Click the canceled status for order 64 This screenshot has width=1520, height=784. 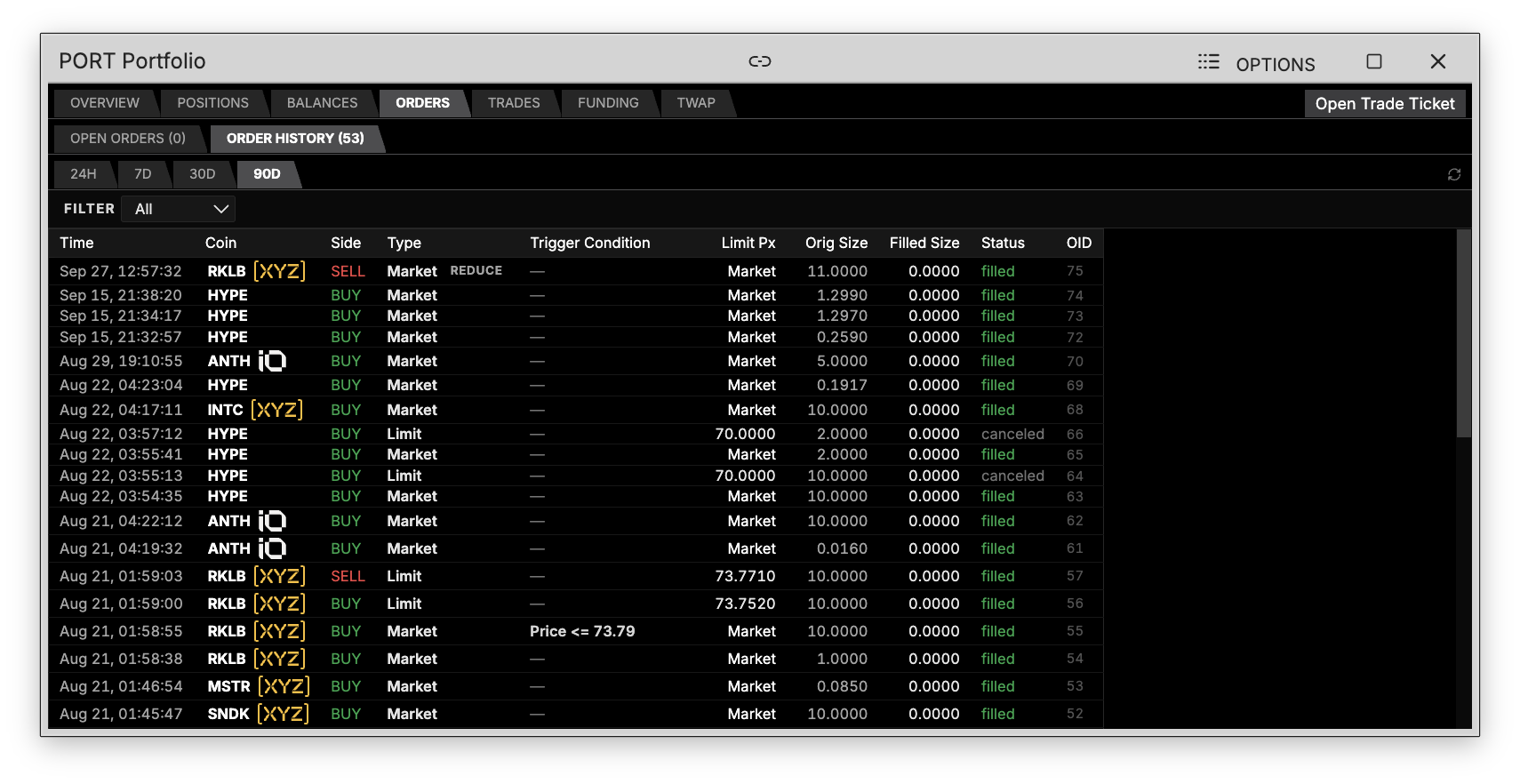[x=1012, y=476]
